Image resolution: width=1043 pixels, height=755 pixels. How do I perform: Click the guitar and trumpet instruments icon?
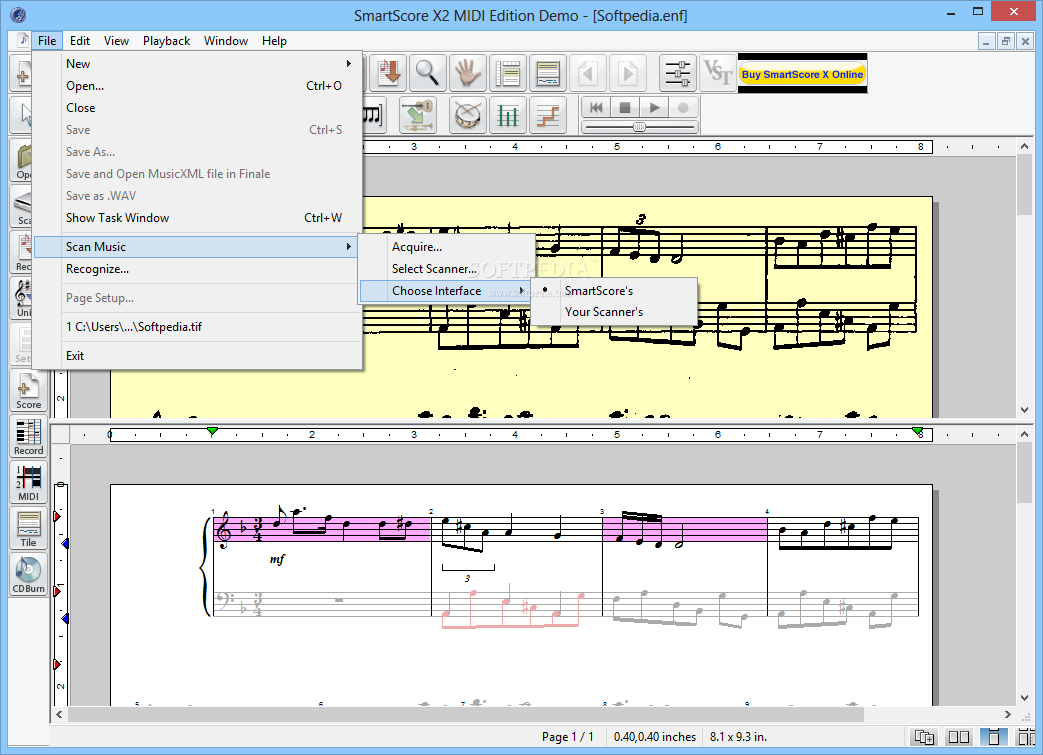tap(418, 116)
